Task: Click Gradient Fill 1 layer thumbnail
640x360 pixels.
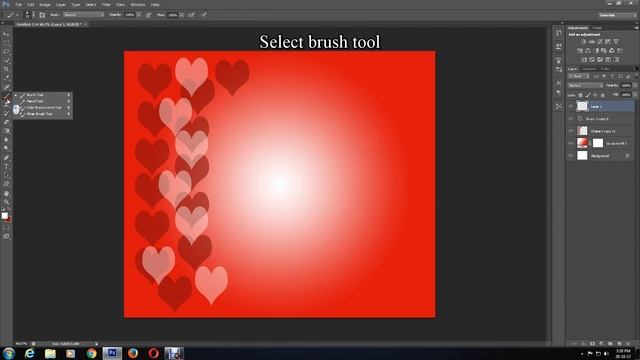Action: coord(582,143)
